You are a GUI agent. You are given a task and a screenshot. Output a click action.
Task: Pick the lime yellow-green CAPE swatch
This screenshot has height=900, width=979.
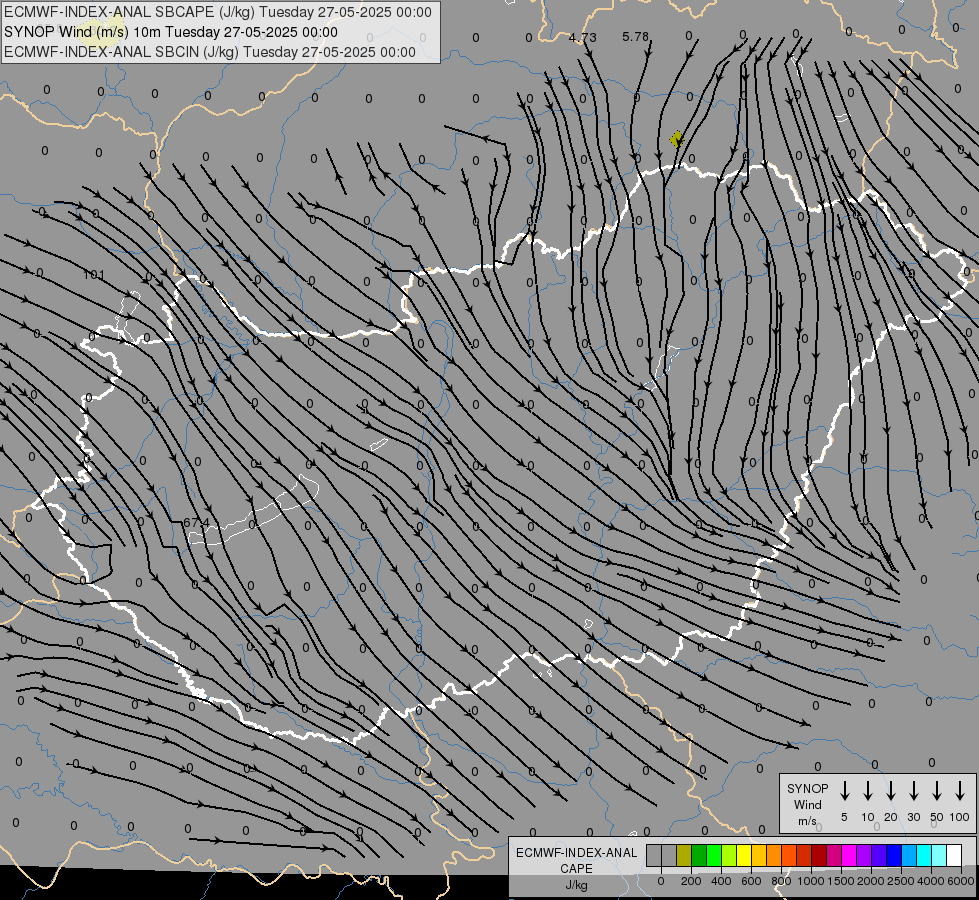pyautogui.click(x=729, y=855)
